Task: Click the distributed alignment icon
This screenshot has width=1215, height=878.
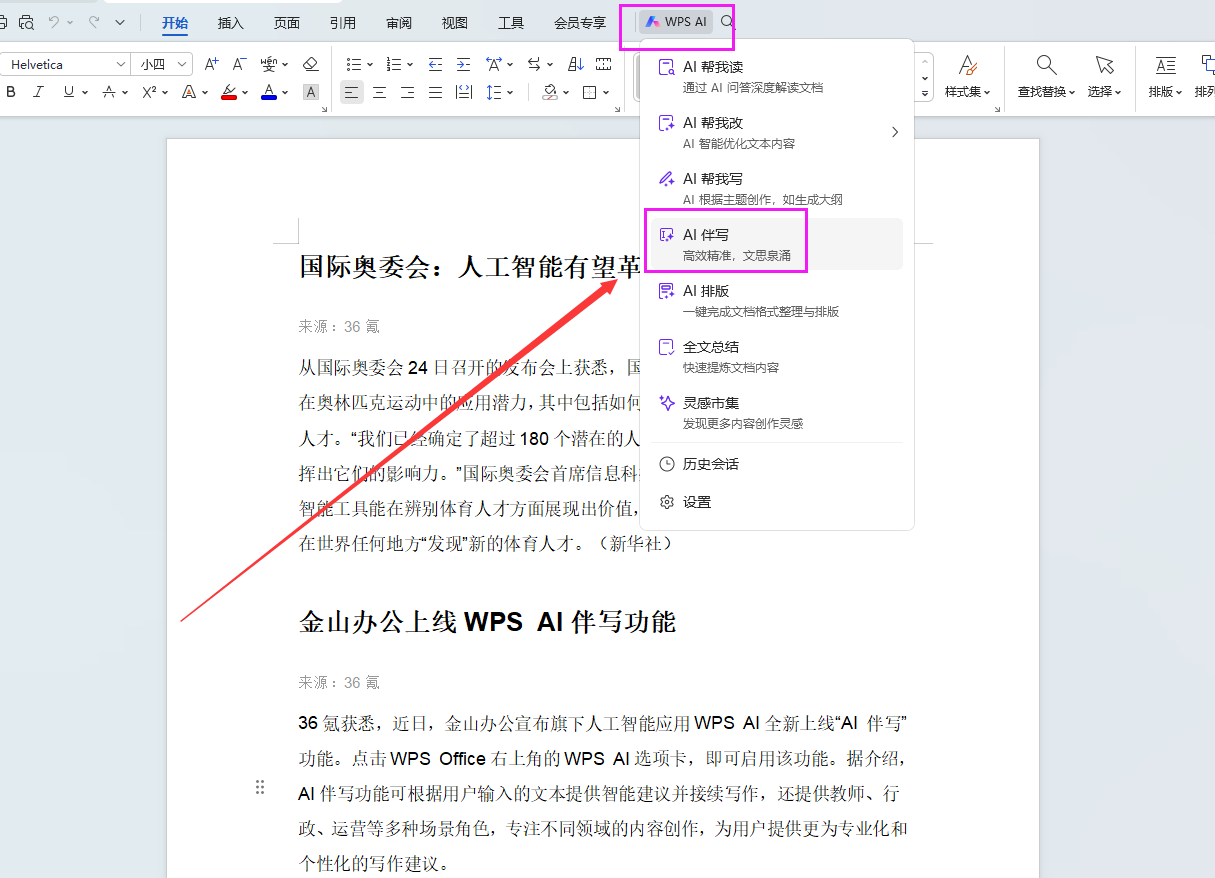Action: [x=463, y=92]
